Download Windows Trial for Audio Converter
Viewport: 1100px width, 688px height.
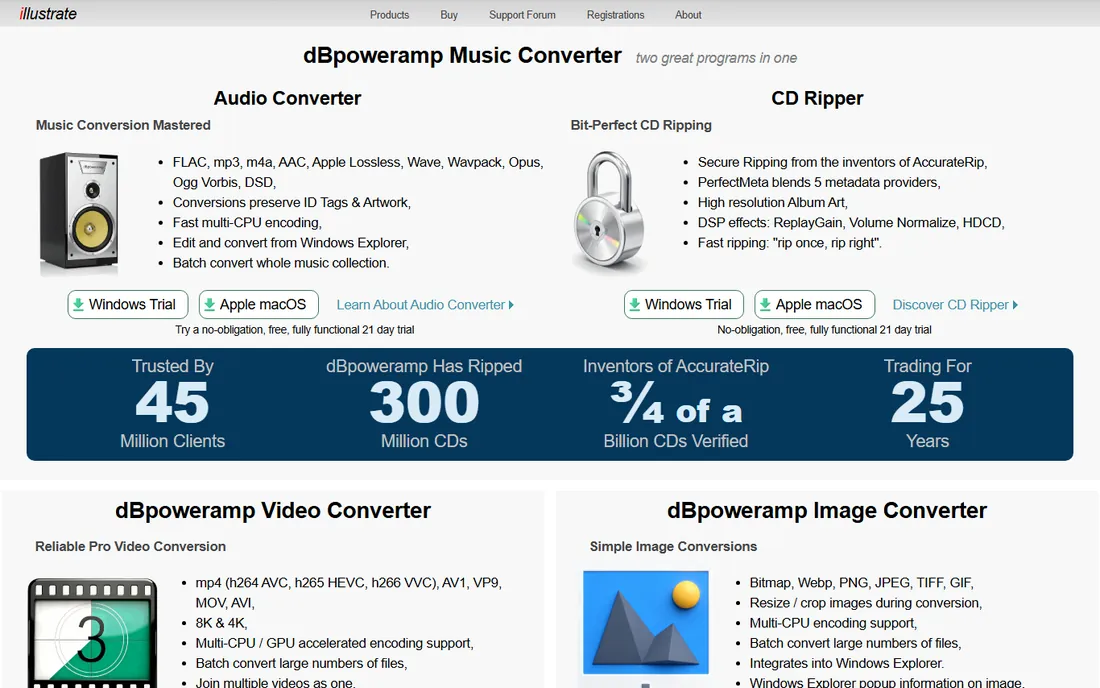[128, 304]
